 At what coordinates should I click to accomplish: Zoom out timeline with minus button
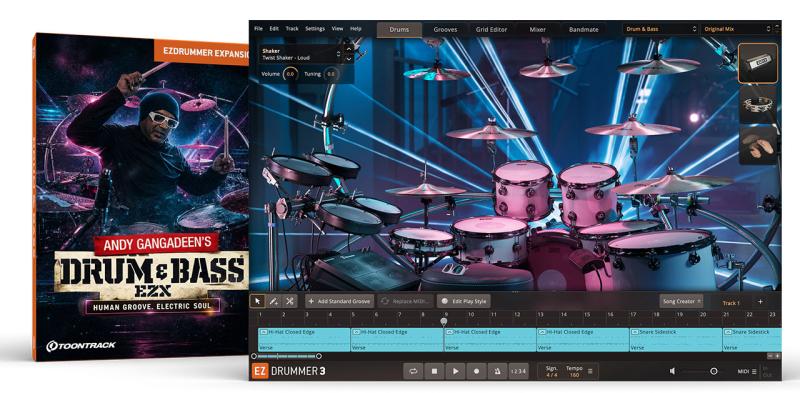click(x=770, y=356)
